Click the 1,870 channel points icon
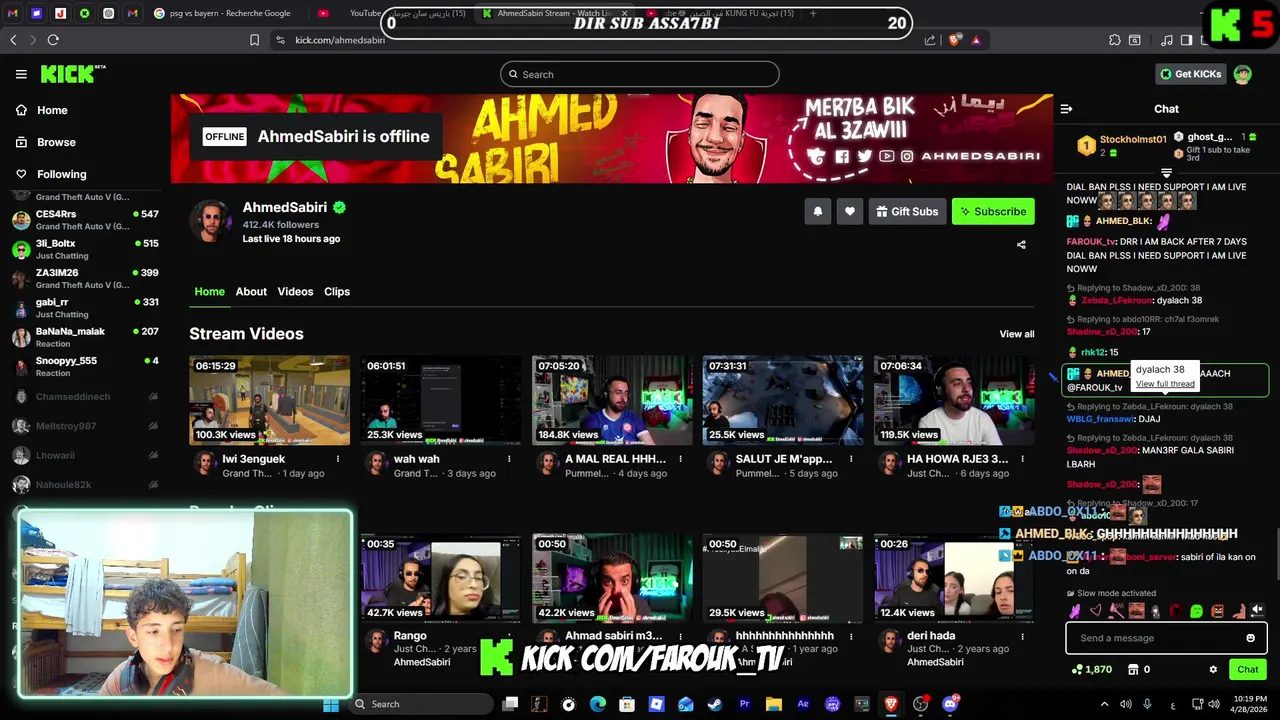 point(1091,669)
